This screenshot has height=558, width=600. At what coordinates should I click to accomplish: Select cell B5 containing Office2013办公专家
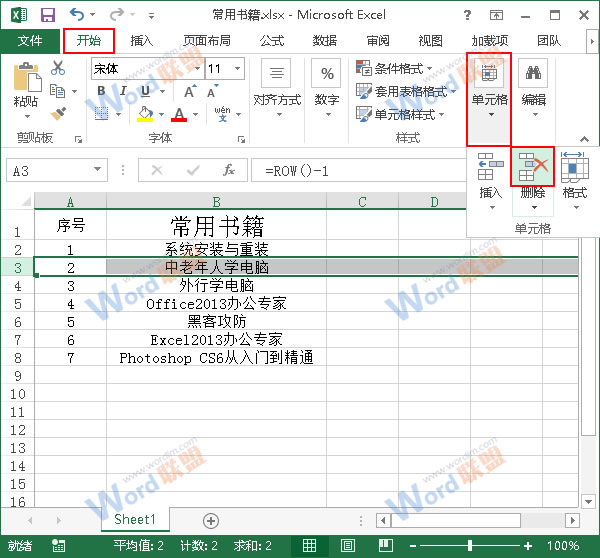pos(216,303)
